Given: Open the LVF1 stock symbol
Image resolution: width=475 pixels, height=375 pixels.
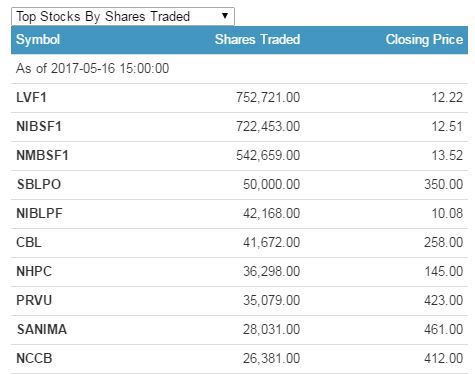Looking at the screenshot, I should [x=31, y=98].
